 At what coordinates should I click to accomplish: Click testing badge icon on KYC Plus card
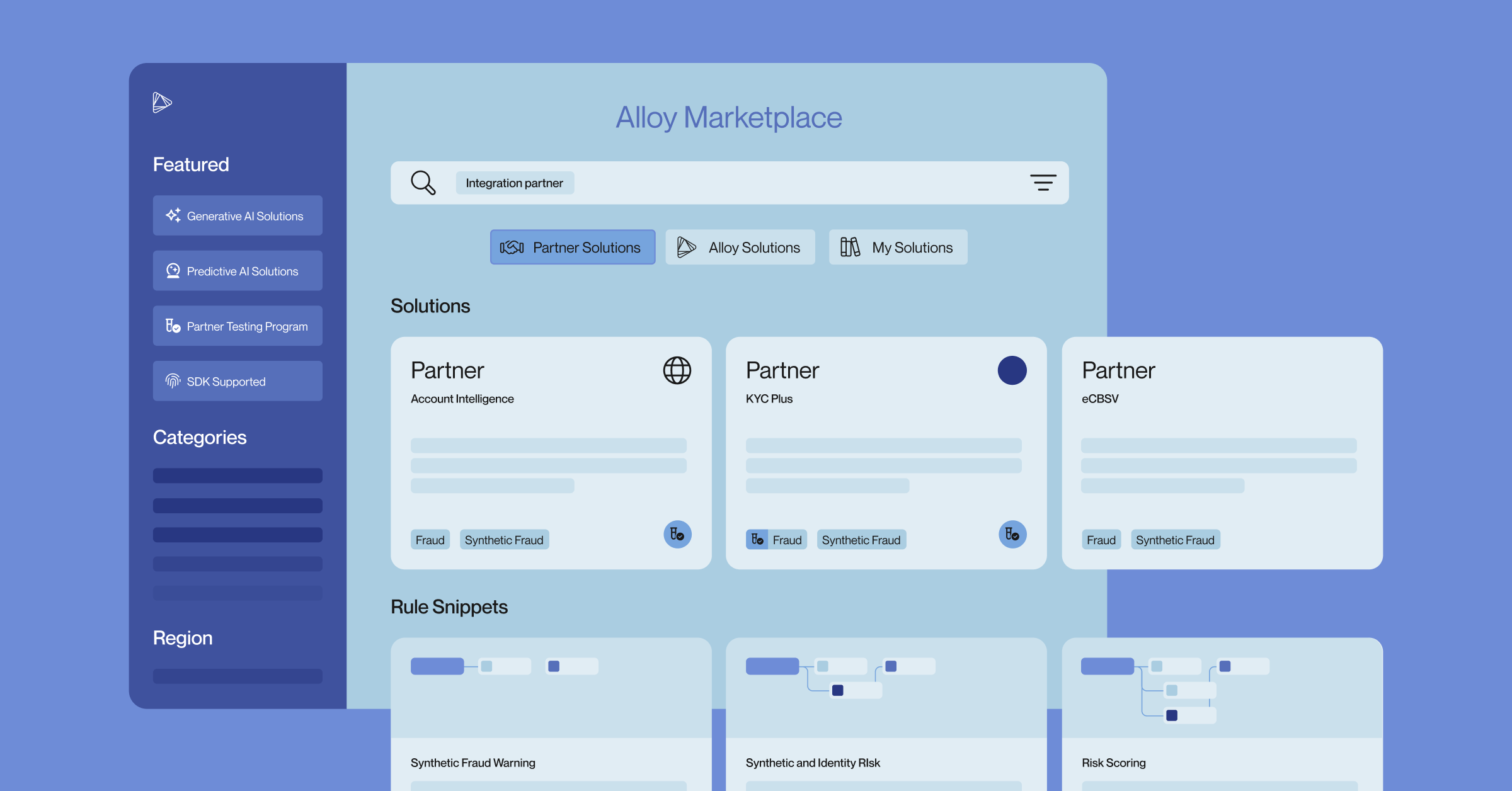[1012, 534]
